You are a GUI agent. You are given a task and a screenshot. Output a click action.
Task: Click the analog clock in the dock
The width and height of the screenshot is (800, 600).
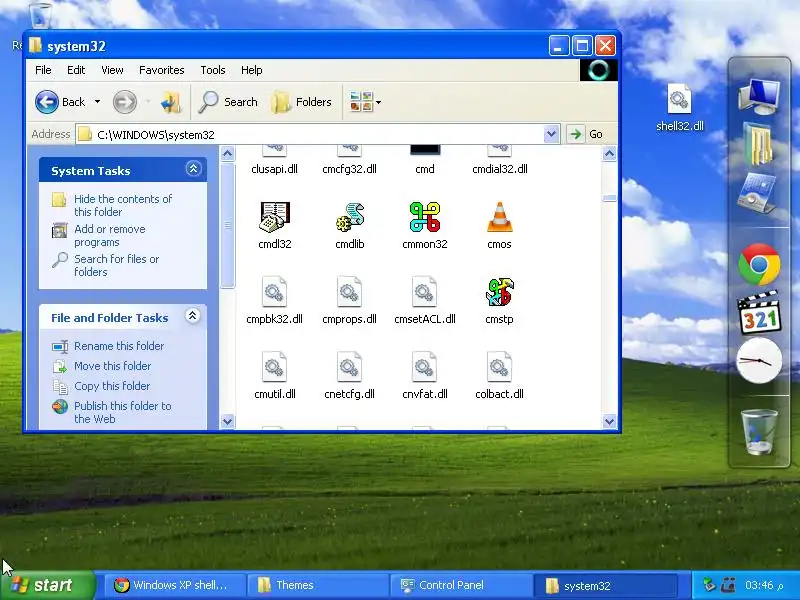[x=759, y=361]
